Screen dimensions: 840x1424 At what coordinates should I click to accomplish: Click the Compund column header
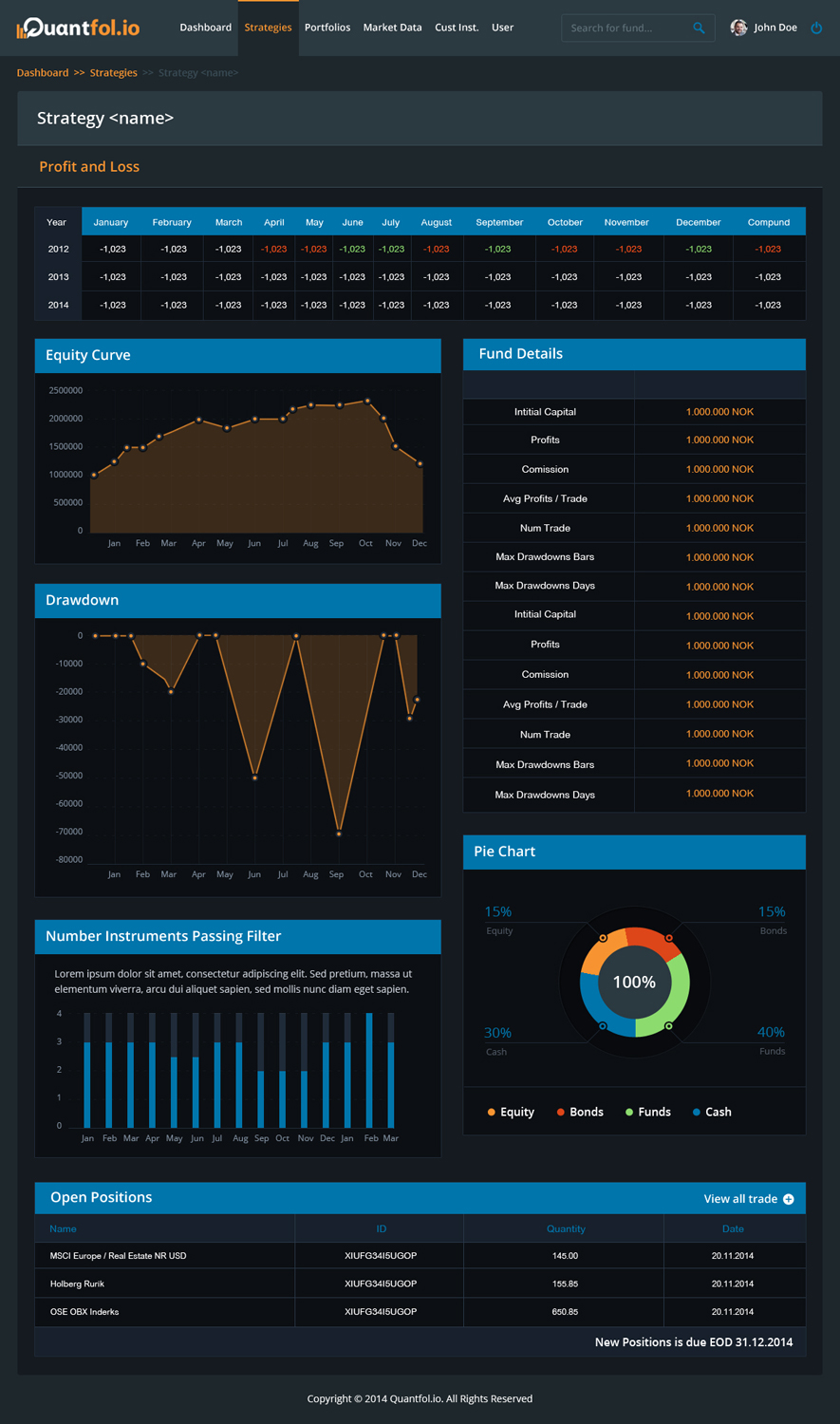pyautogui.click(x=769, y=222)
